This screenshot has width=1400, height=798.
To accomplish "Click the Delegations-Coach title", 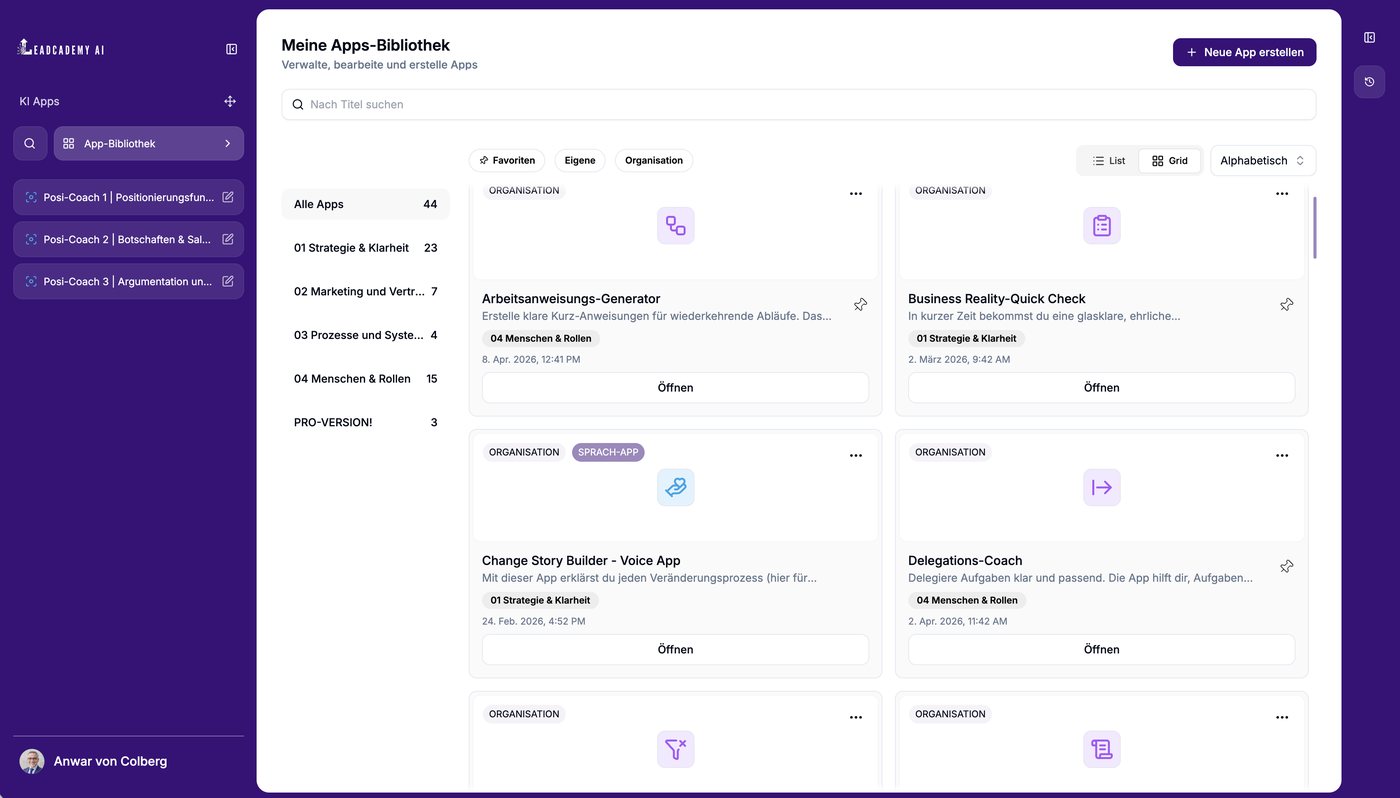I will pyautogui.click(x=965, y=561).
